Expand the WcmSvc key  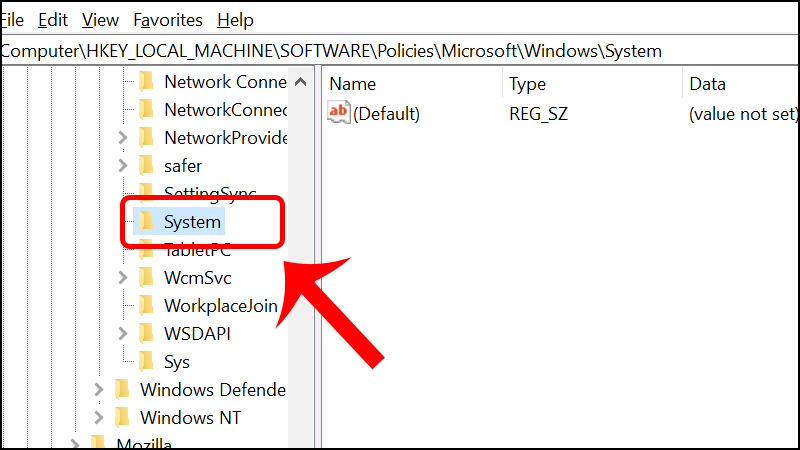[122, 278]
